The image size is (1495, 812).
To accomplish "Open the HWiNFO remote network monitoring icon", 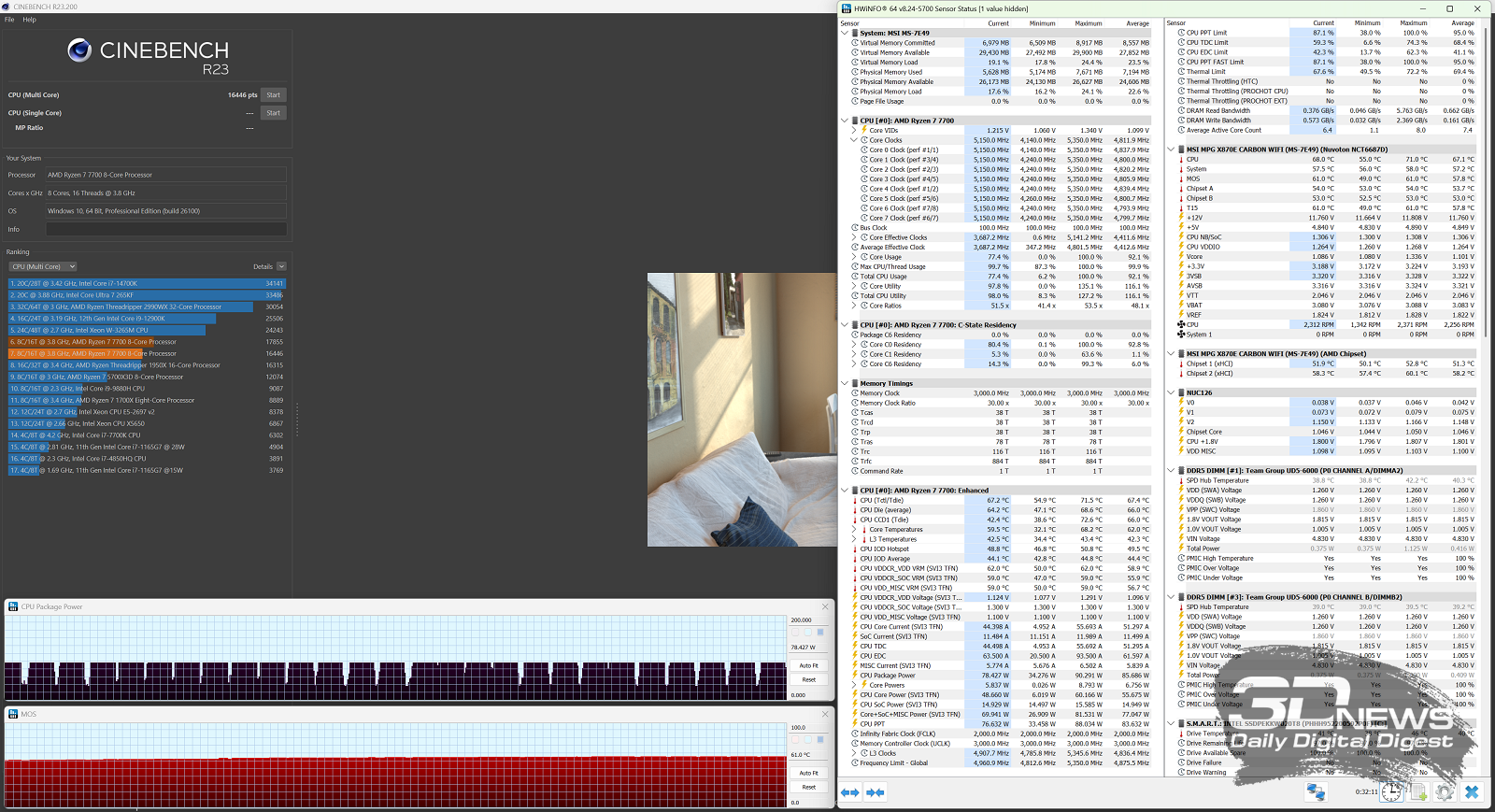I will [x=1316, y=791].
